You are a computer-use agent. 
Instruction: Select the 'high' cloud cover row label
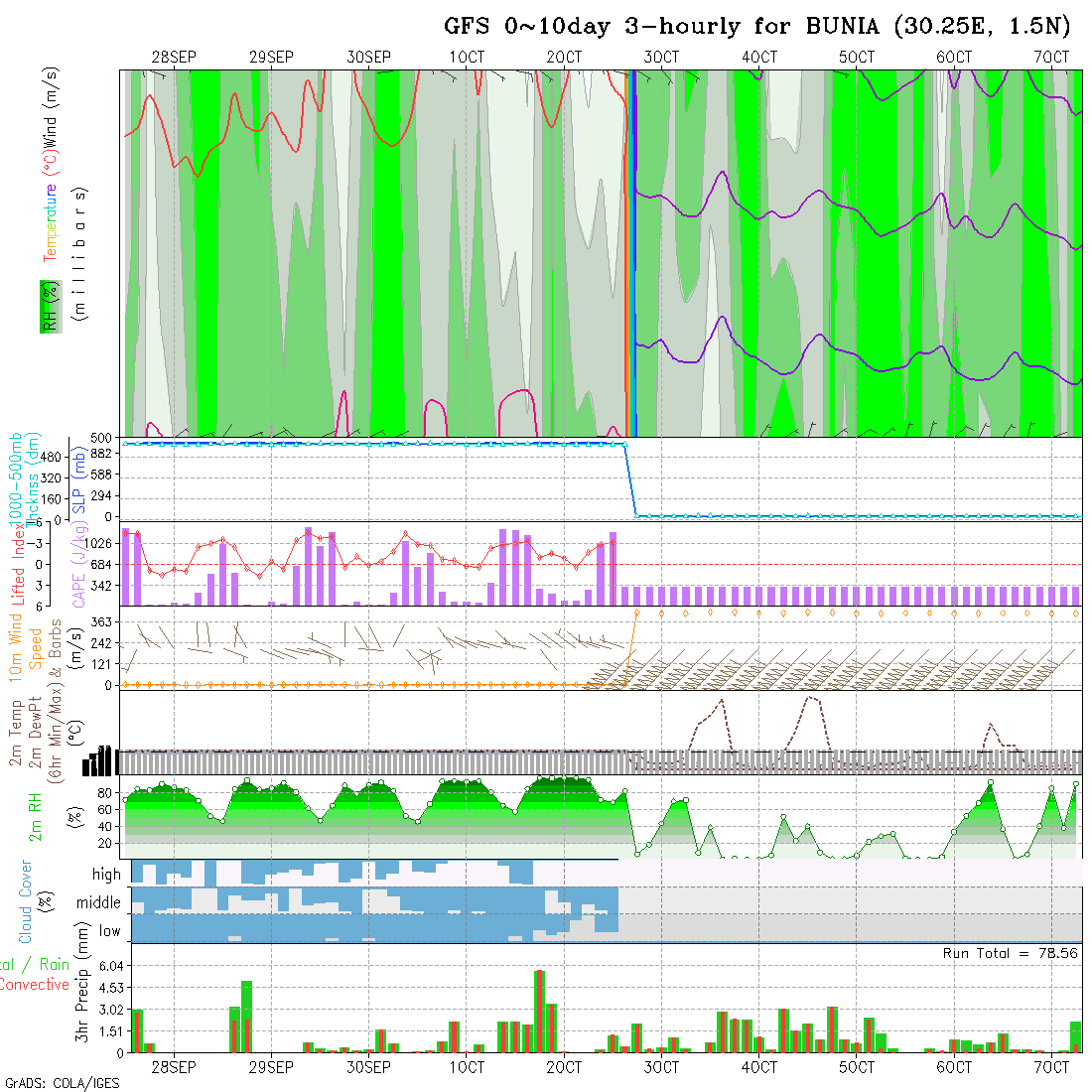click(106, 875)
